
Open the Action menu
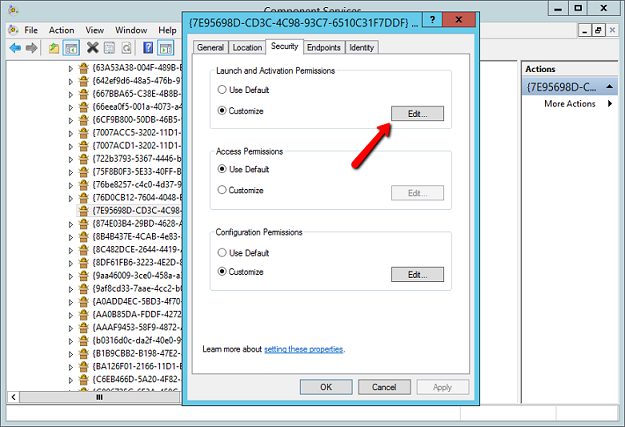tap(61, 30)
